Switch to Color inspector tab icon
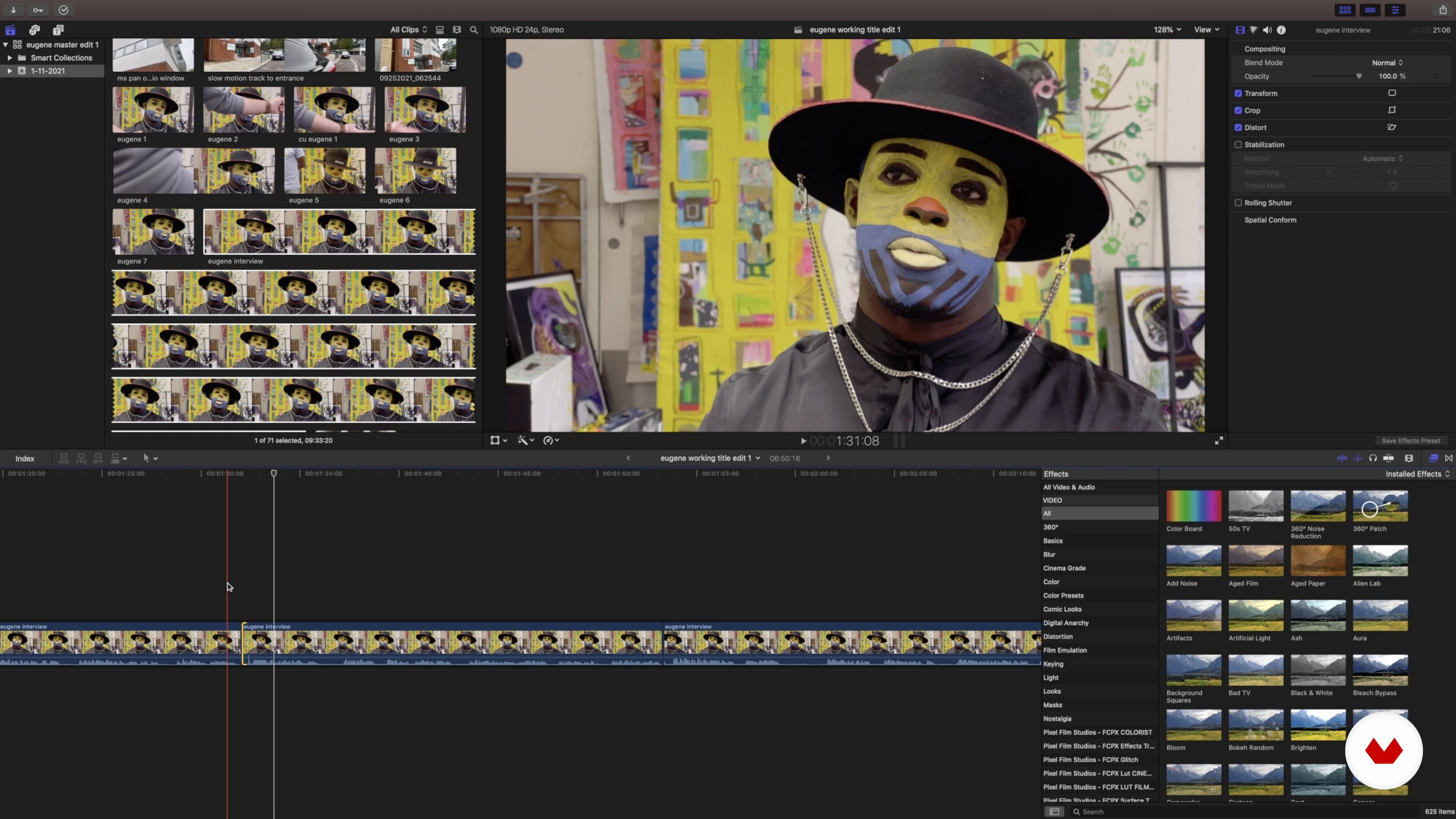The width and height of the screenshot is (1456, 819). click(1253, 30)
